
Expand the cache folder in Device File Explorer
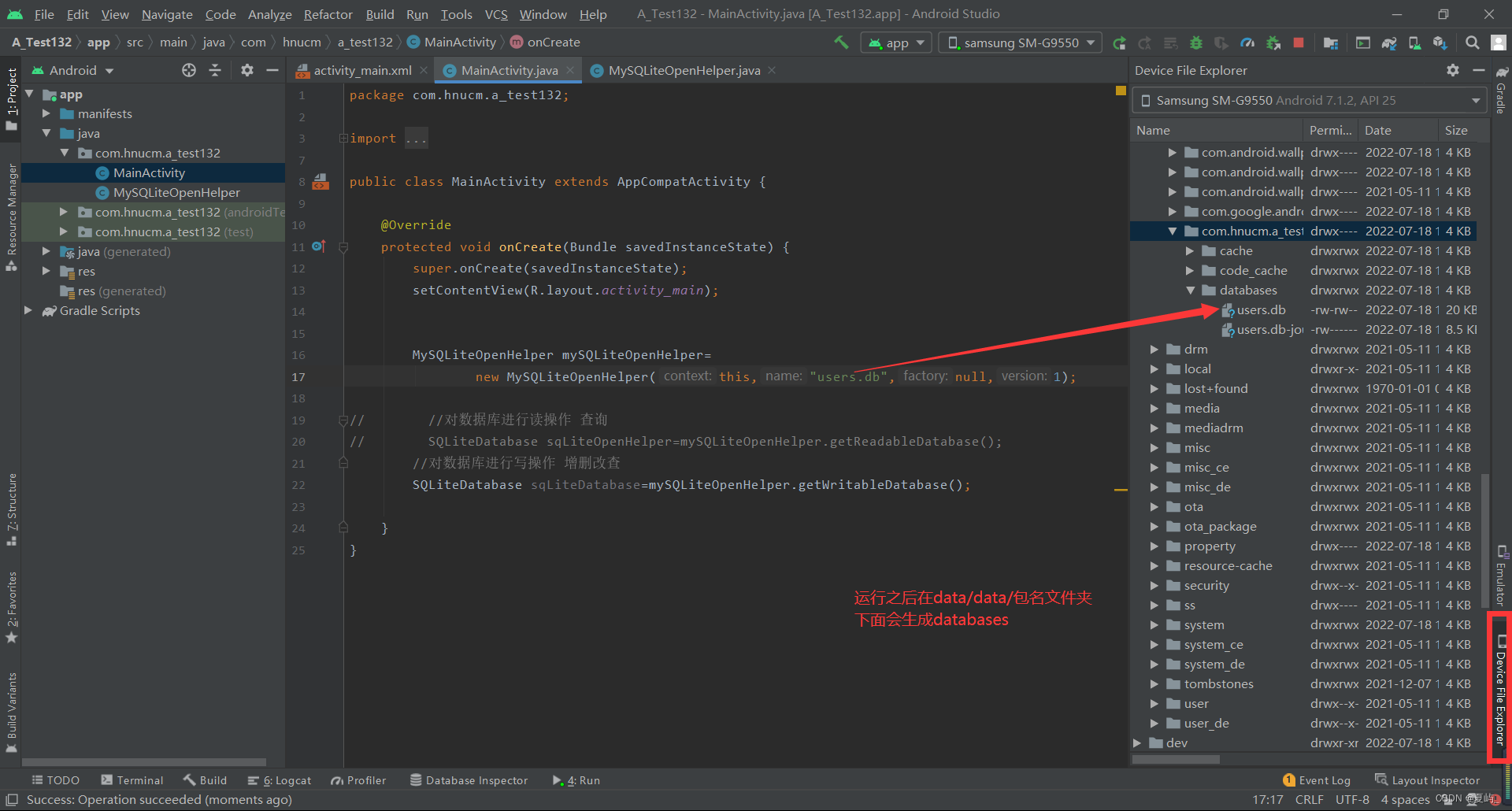[x=1190, y=250]
